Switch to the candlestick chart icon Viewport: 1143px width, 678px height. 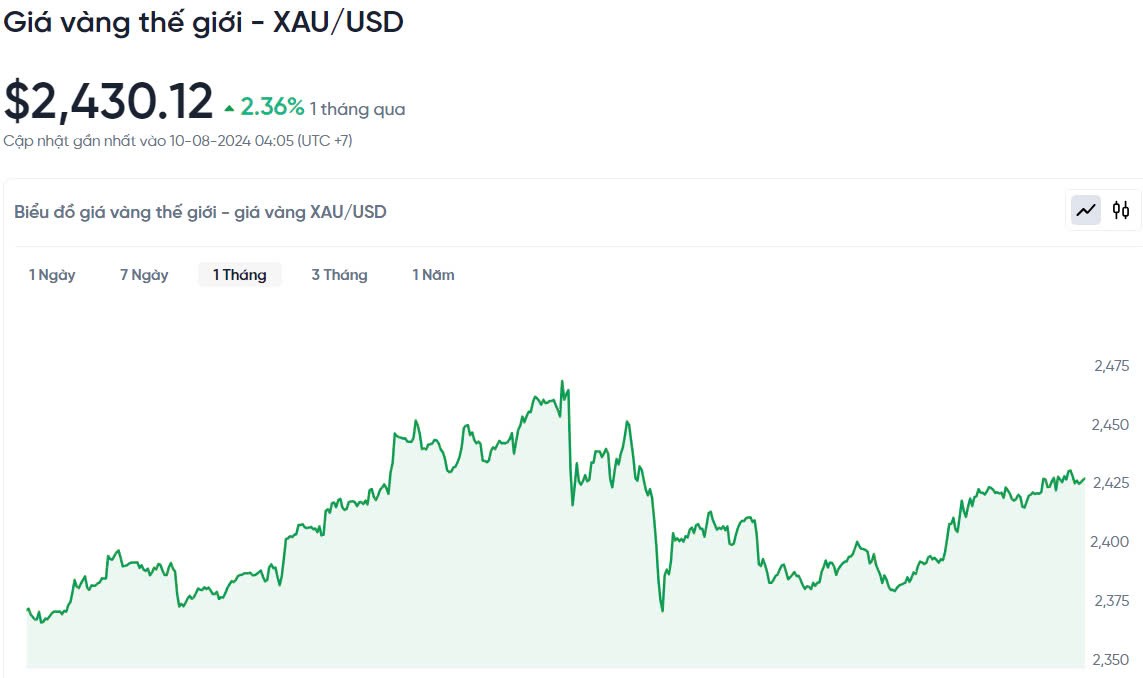click(1121, 211)
